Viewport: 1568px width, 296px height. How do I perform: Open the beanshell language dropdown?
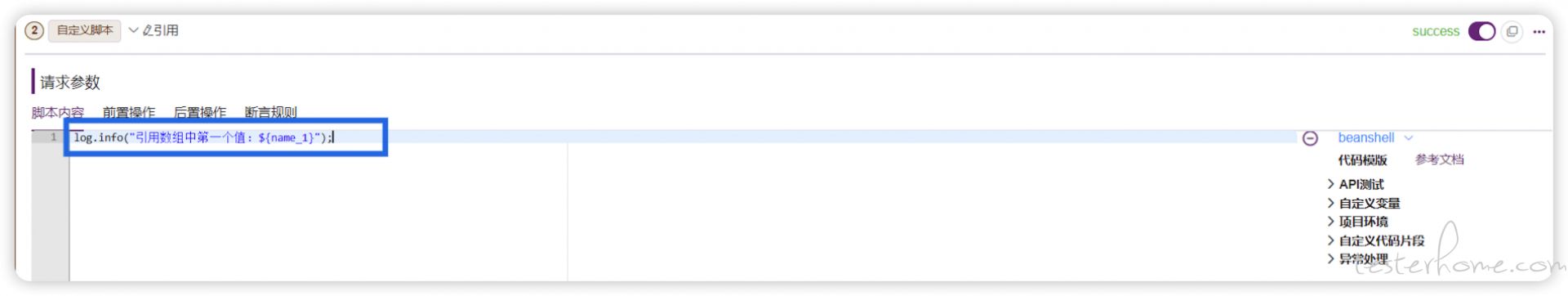(x=1375, y=137)
